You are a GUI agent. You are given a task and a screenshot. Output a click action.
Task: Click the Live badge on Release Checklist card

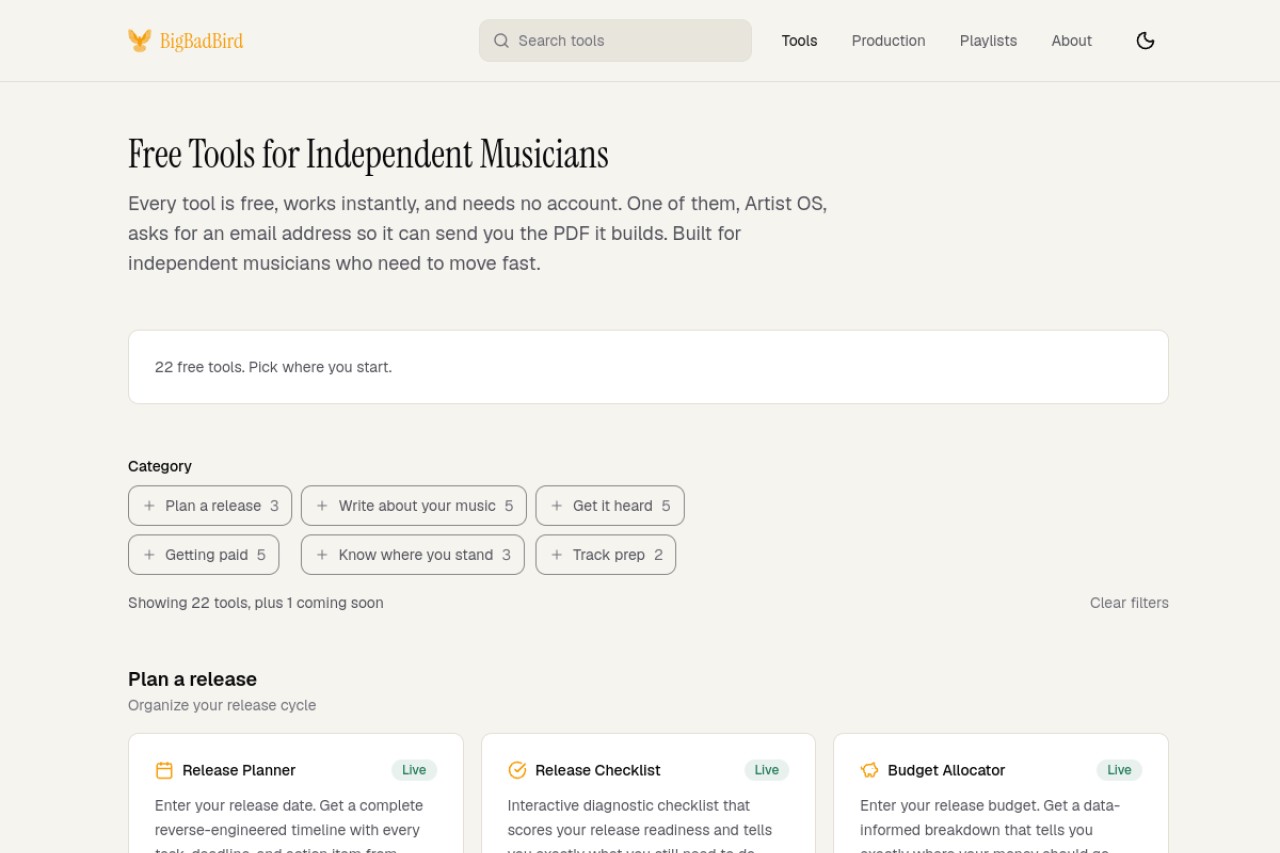point(767,770)
